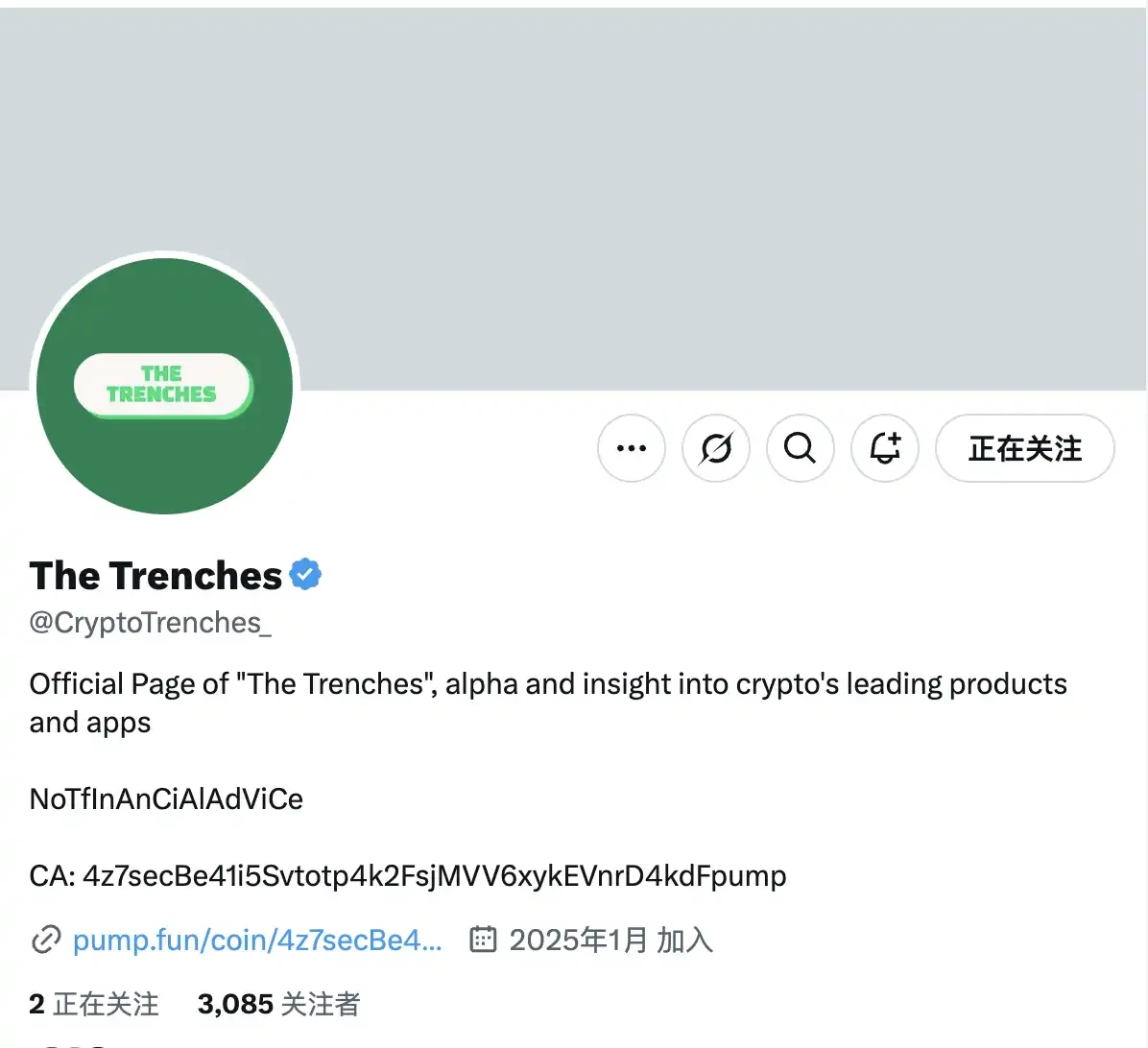The width and height of the screenshot is (1148, 1048).
Task: Click the 2 正在关注 following count
Action: pyautogui.click(x=93, y=1004)
